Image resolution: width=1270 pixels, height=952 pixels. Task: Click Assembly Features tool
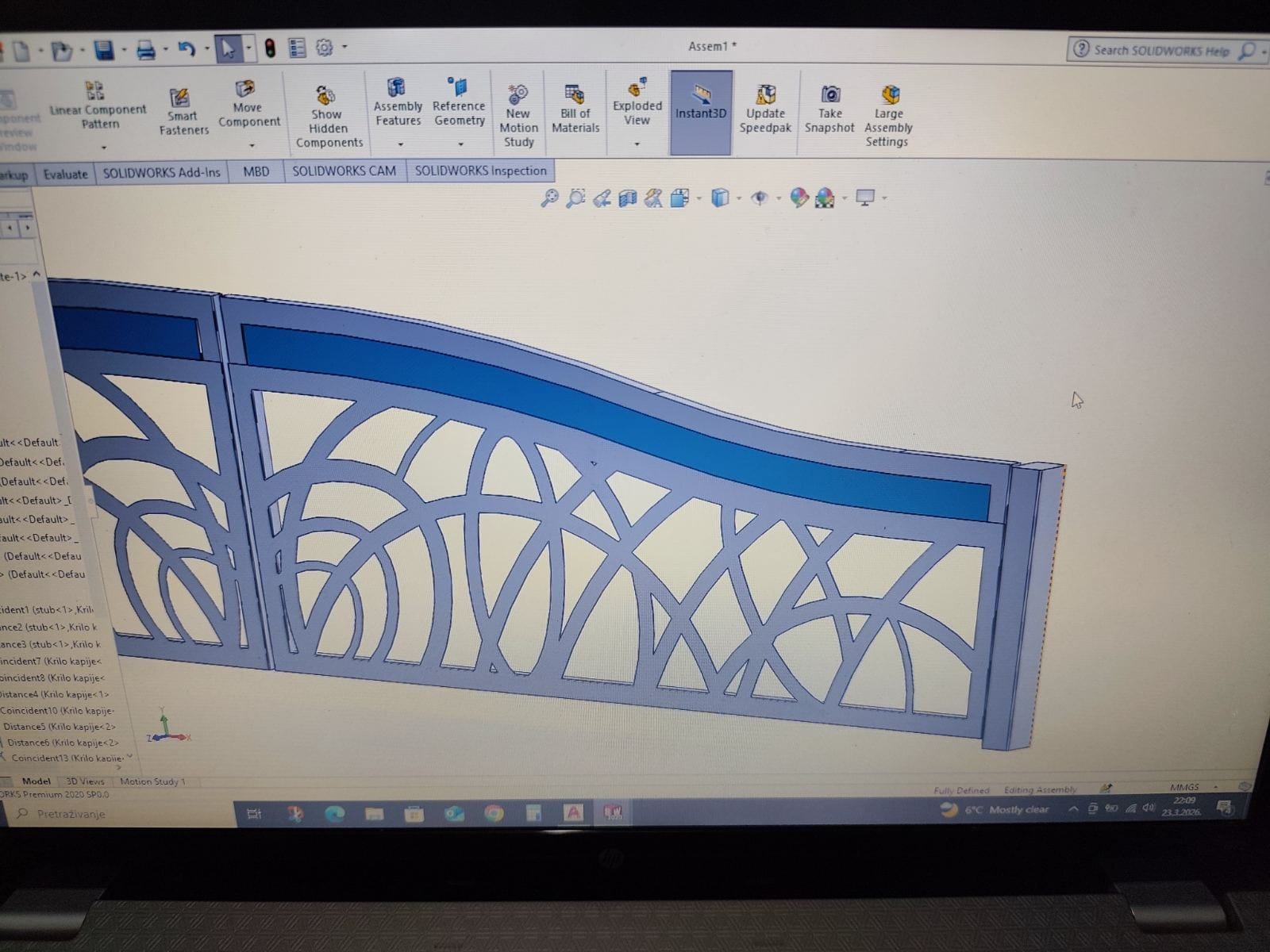pos(398,102)
